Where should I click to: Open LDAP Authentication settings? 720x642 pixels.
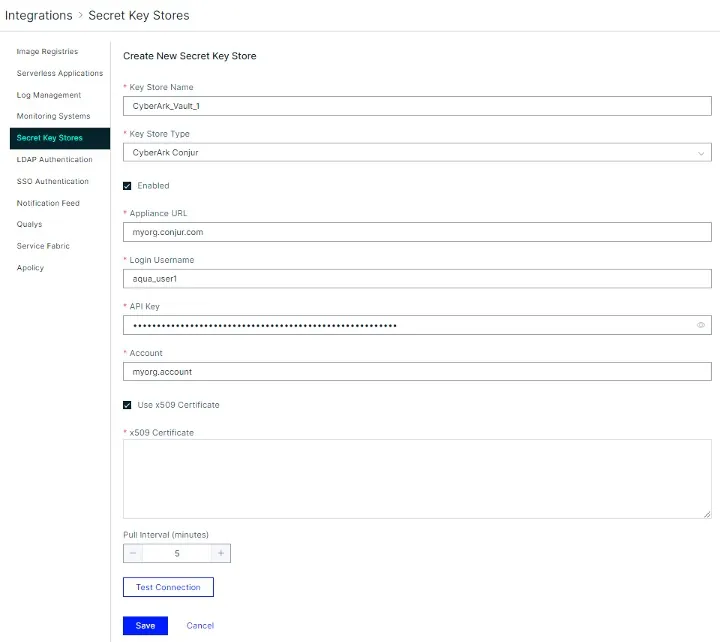[54, 159]
